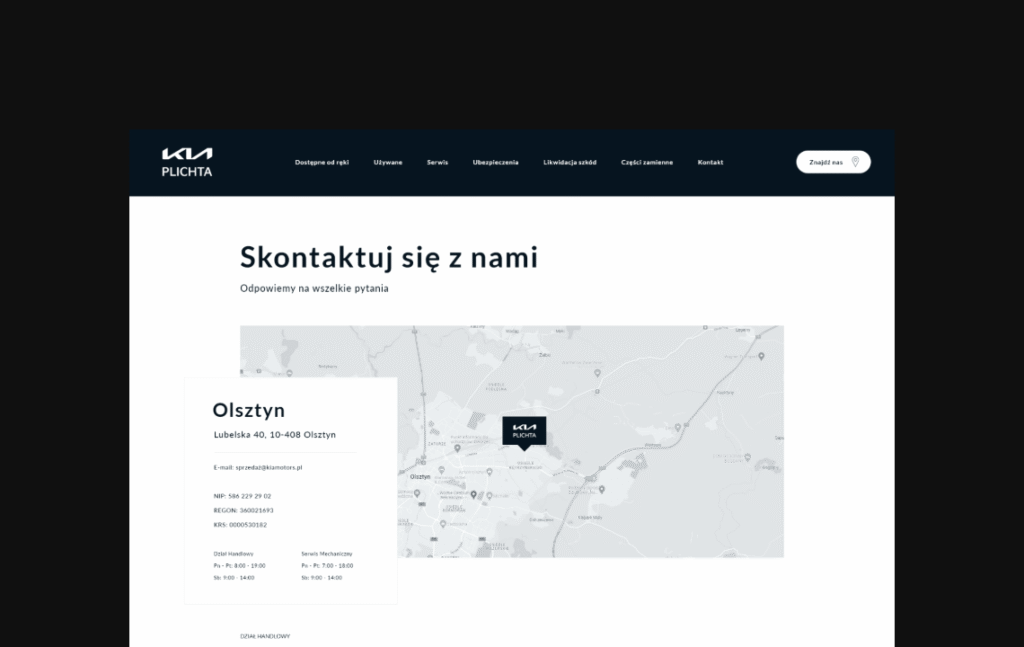Image resolution: width=1024 pixels, height=647 pixels.
Task: Click the NIP number in contact card
Action: (x=242, y=496)
